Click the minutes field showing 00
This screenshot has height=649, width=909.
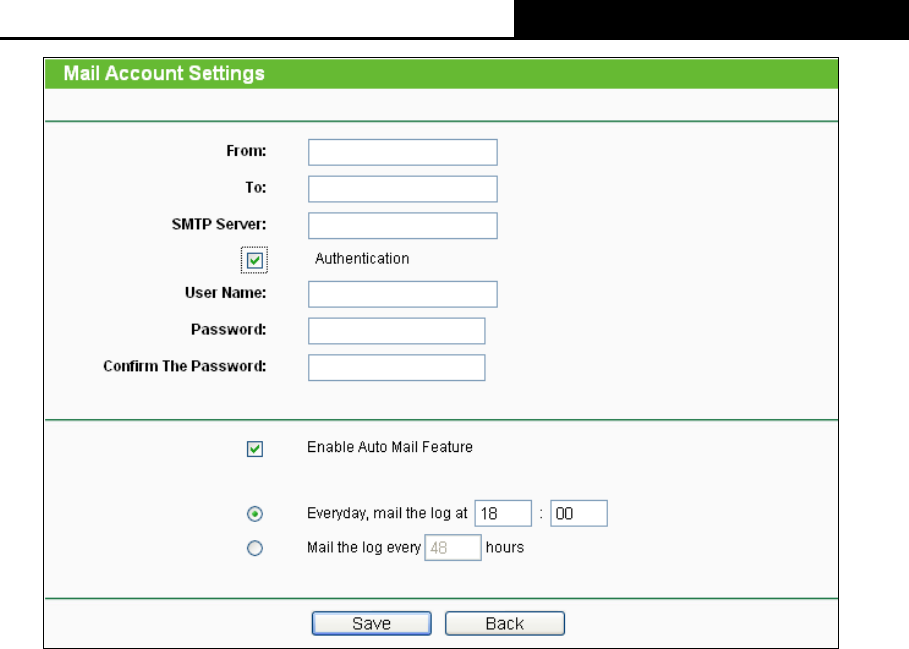pos(579,513)
